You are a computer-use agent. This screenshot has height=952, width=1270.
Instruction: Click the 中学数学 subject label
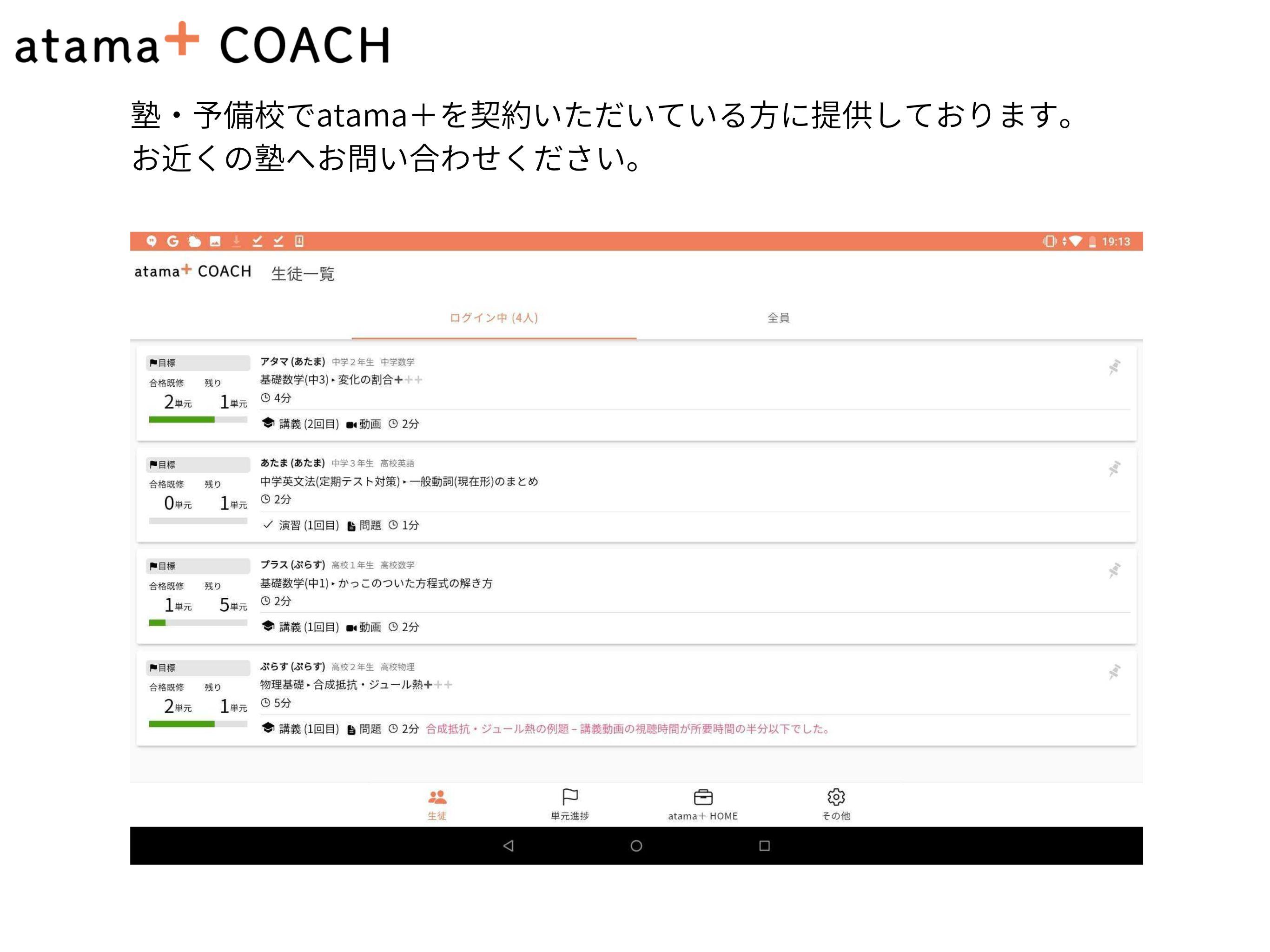(x=397, y=362)
